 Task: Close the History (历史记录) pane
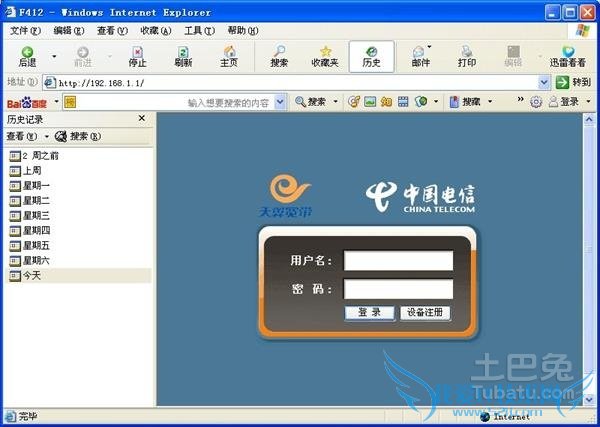(142, 118)
